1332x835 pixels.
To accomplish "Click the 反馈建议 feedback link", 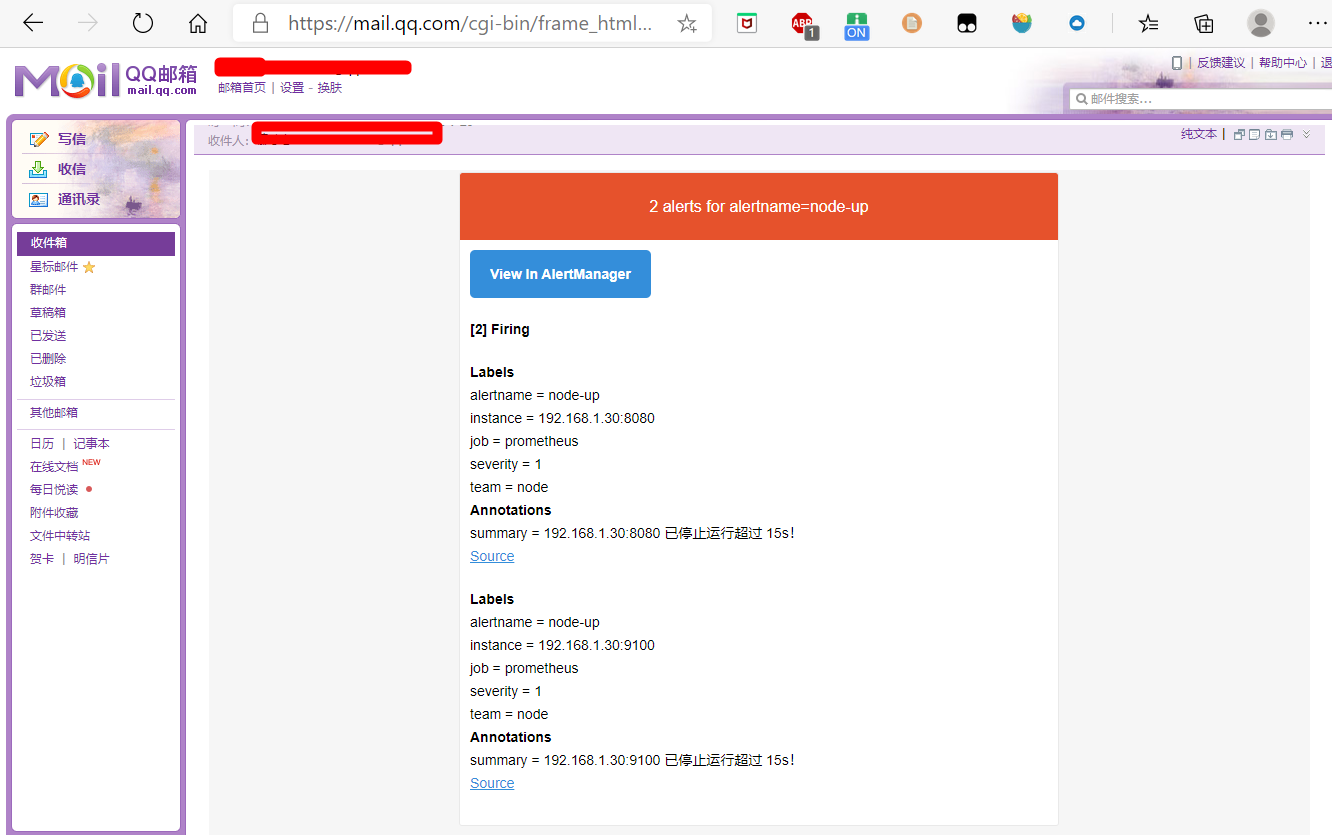I will click(1221, 63).
